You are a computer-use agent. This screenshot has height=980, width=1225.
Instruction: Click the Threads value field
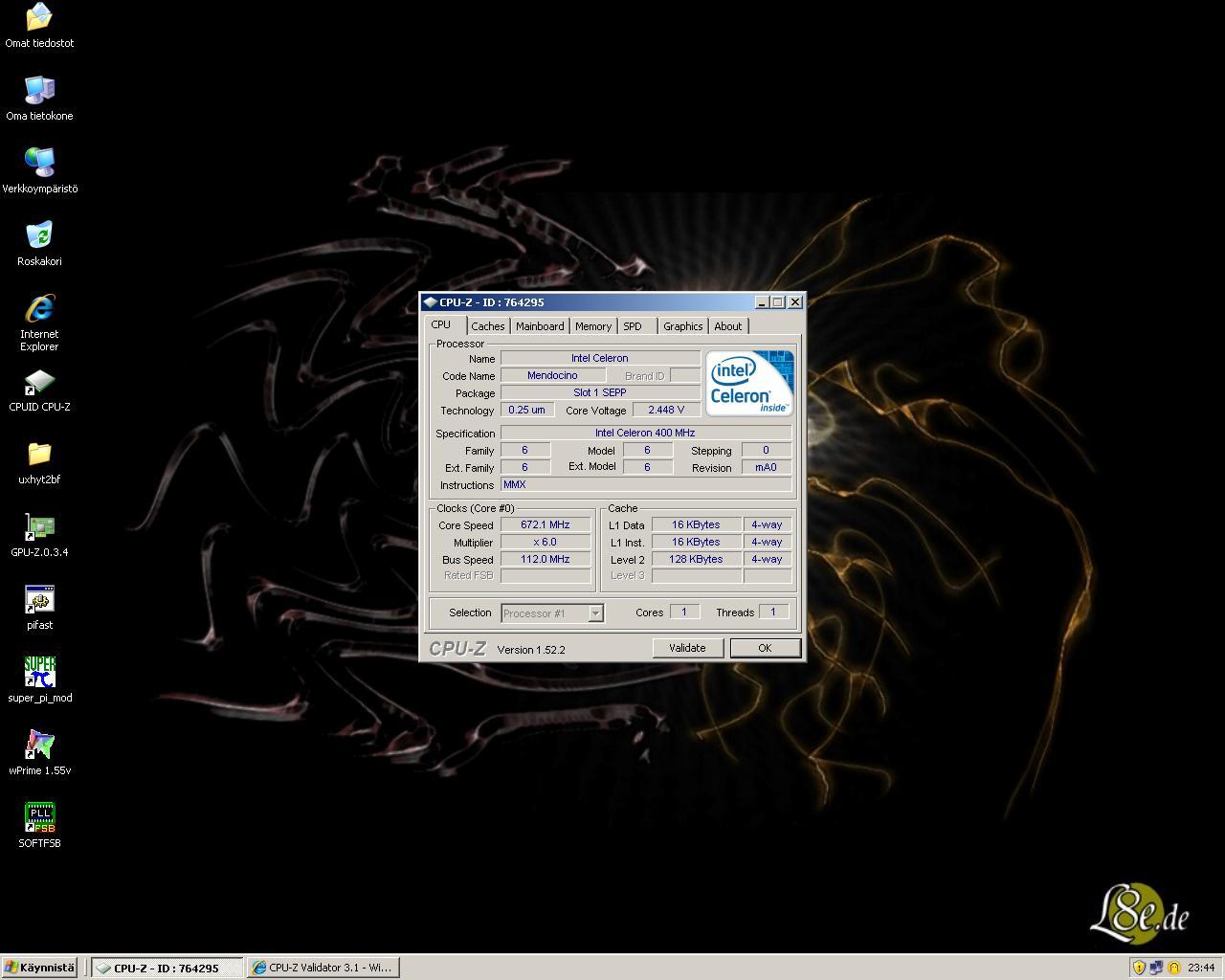(x=773, y=612)
